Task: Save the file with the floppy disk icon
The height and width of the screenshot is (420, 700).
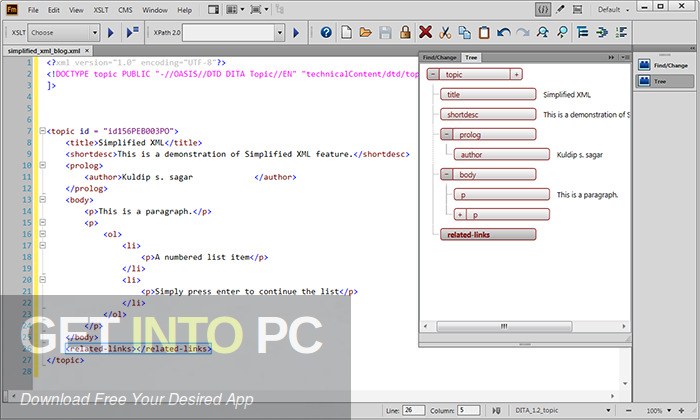Action: [x=385, y=32]
